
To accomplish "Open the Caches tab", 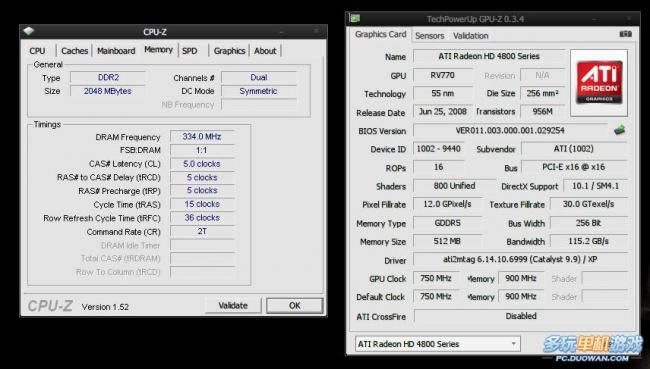I will coord(75,51).
